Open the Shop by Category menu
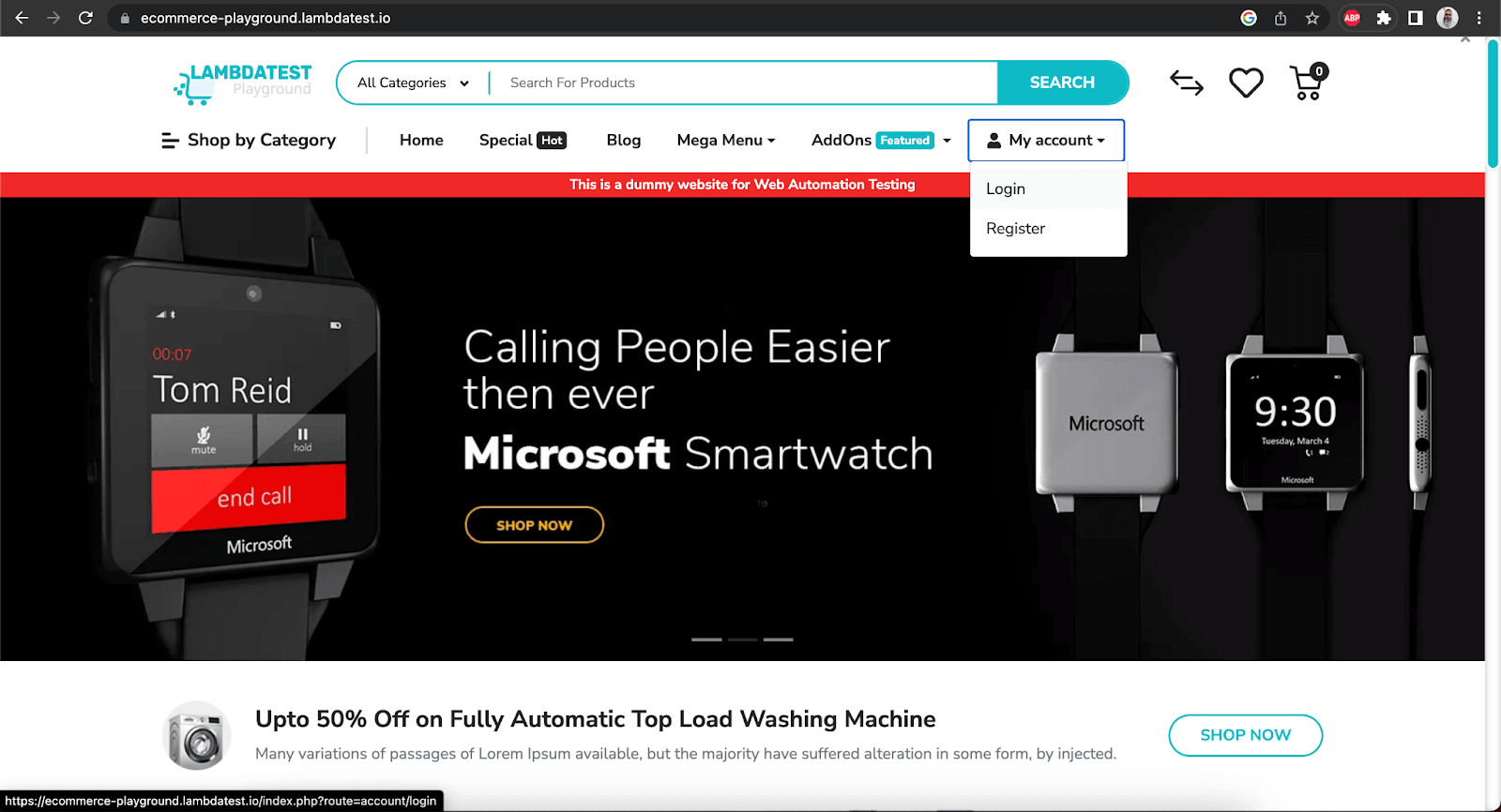Viewport: 1501px width, 812px height. [249, 140]
